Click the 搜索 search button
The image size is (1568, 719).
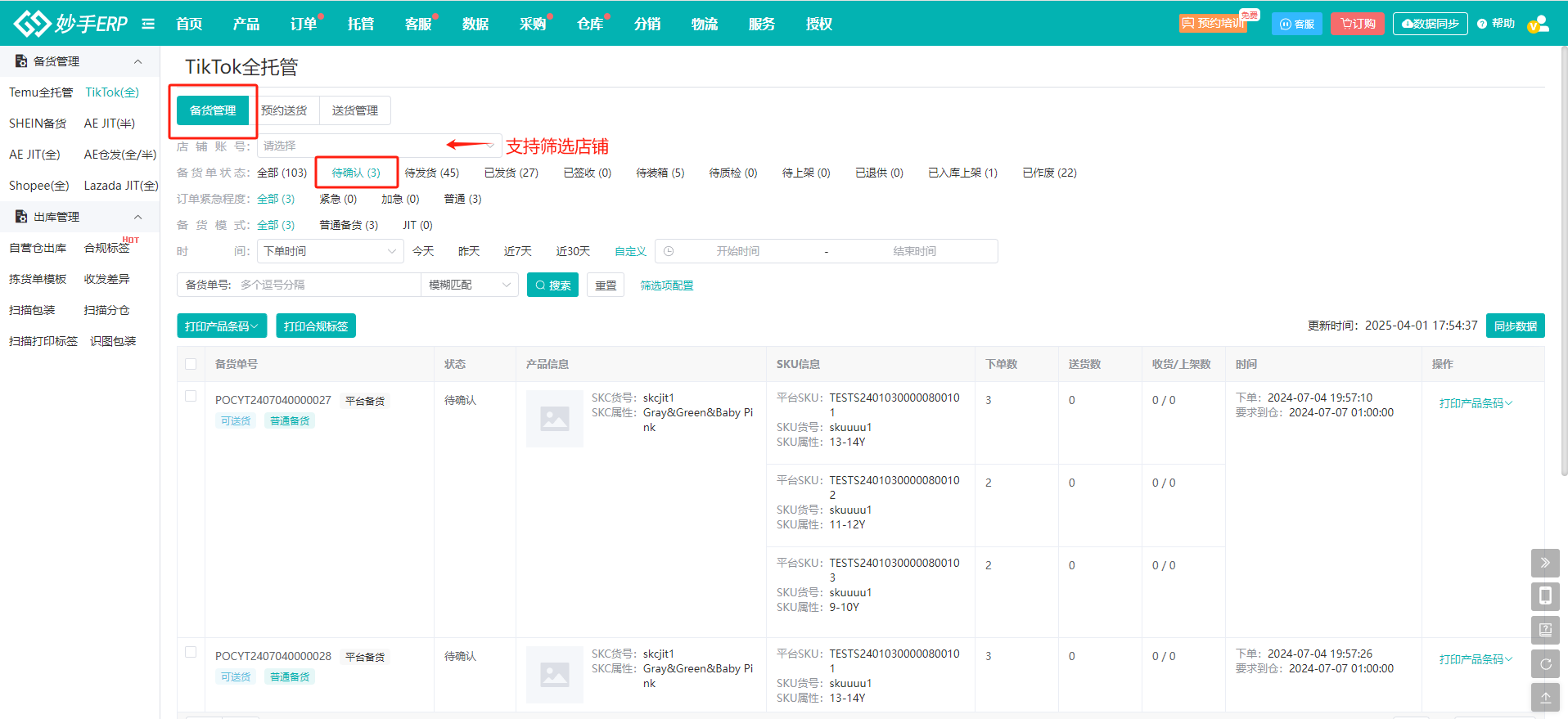553,285
